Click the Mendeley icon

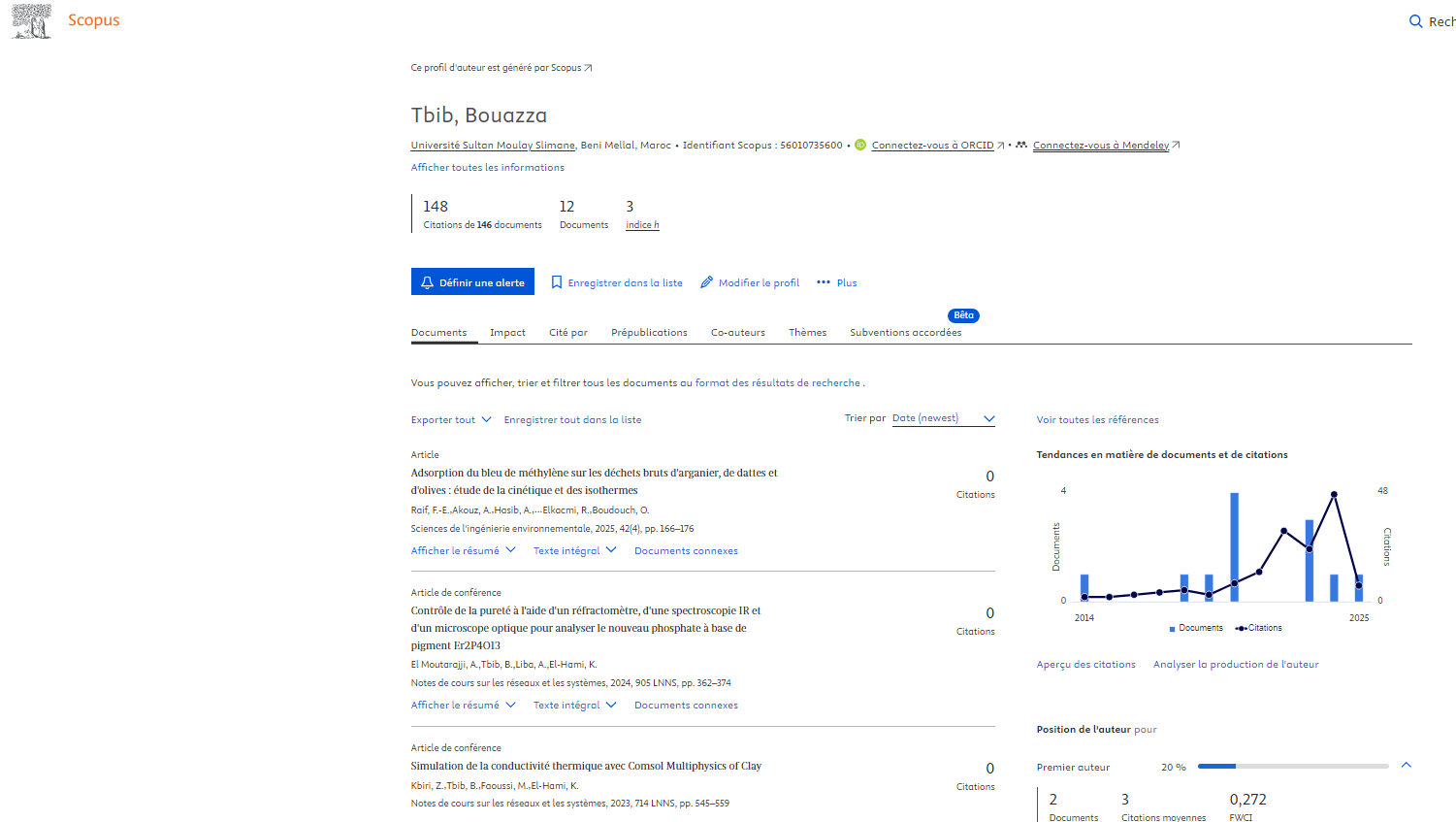tap(1021, 146)
